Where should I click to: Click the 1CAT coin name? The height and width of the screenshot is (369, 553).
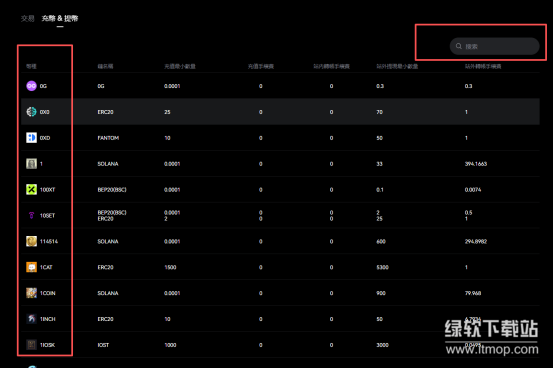[46, 267]
